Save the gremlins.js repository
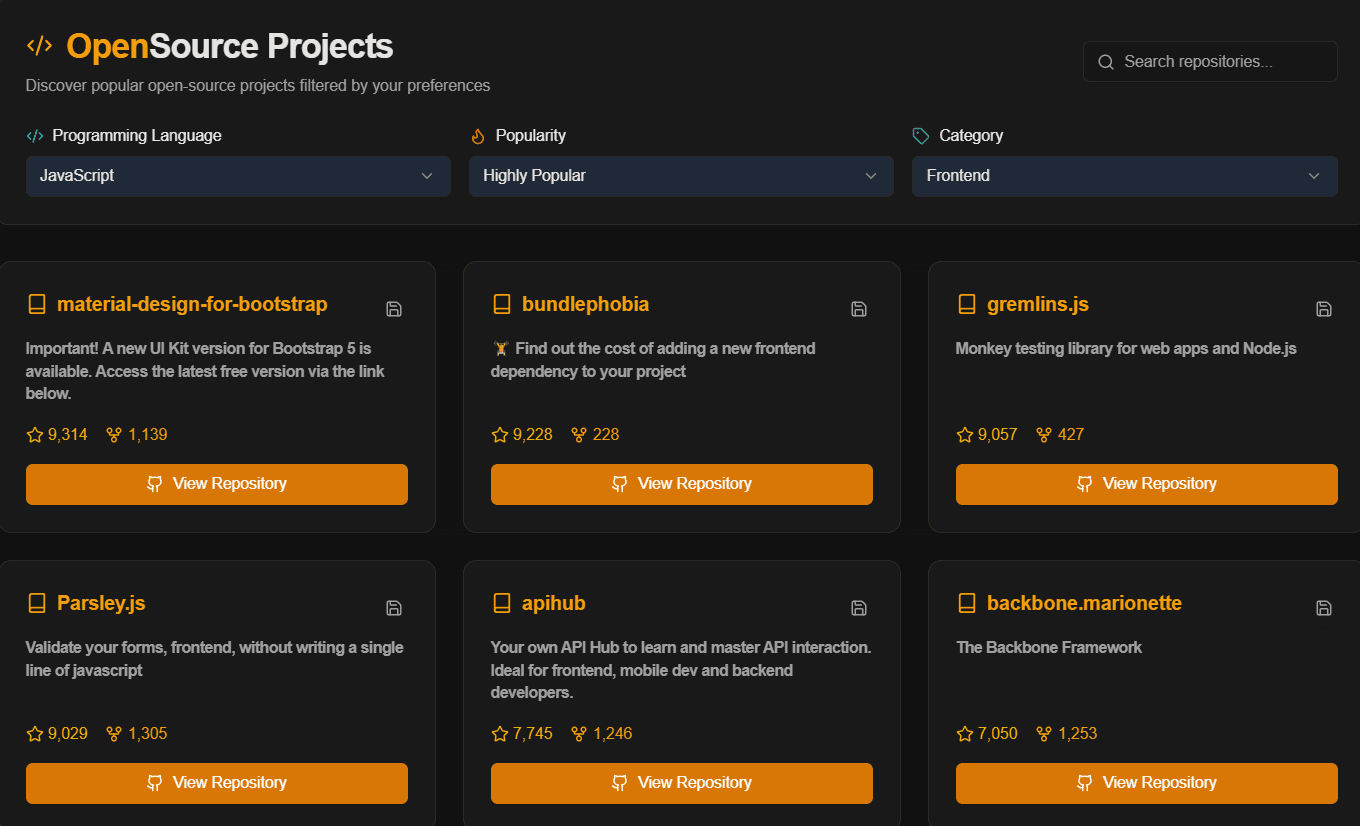 [1324, 309]
